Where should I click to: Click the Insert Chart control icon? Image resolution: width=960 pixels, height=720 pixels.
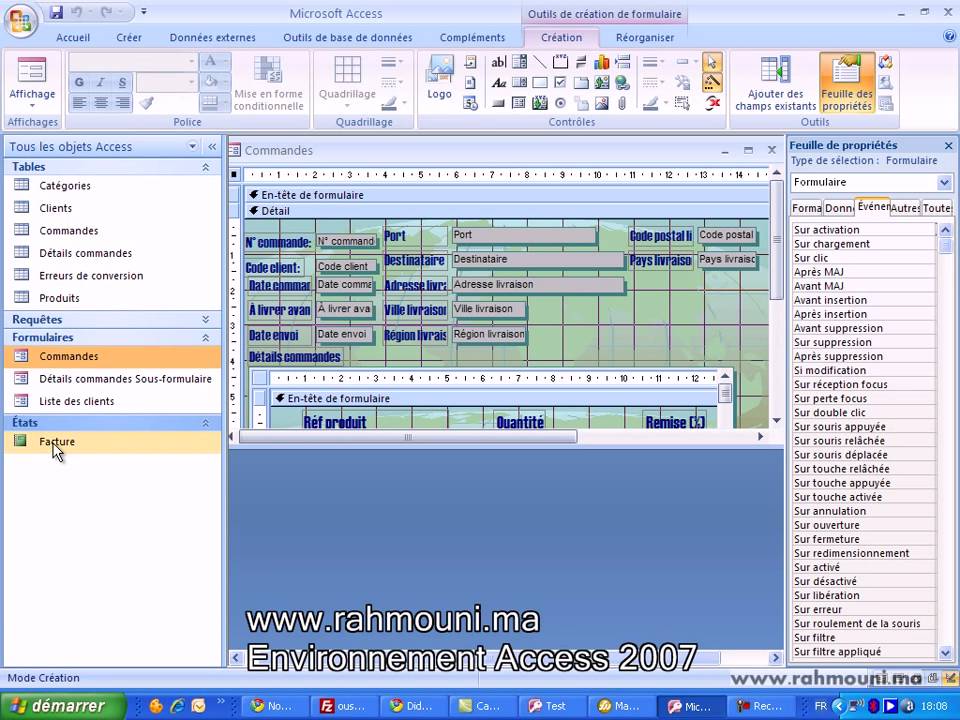(601, 62)
